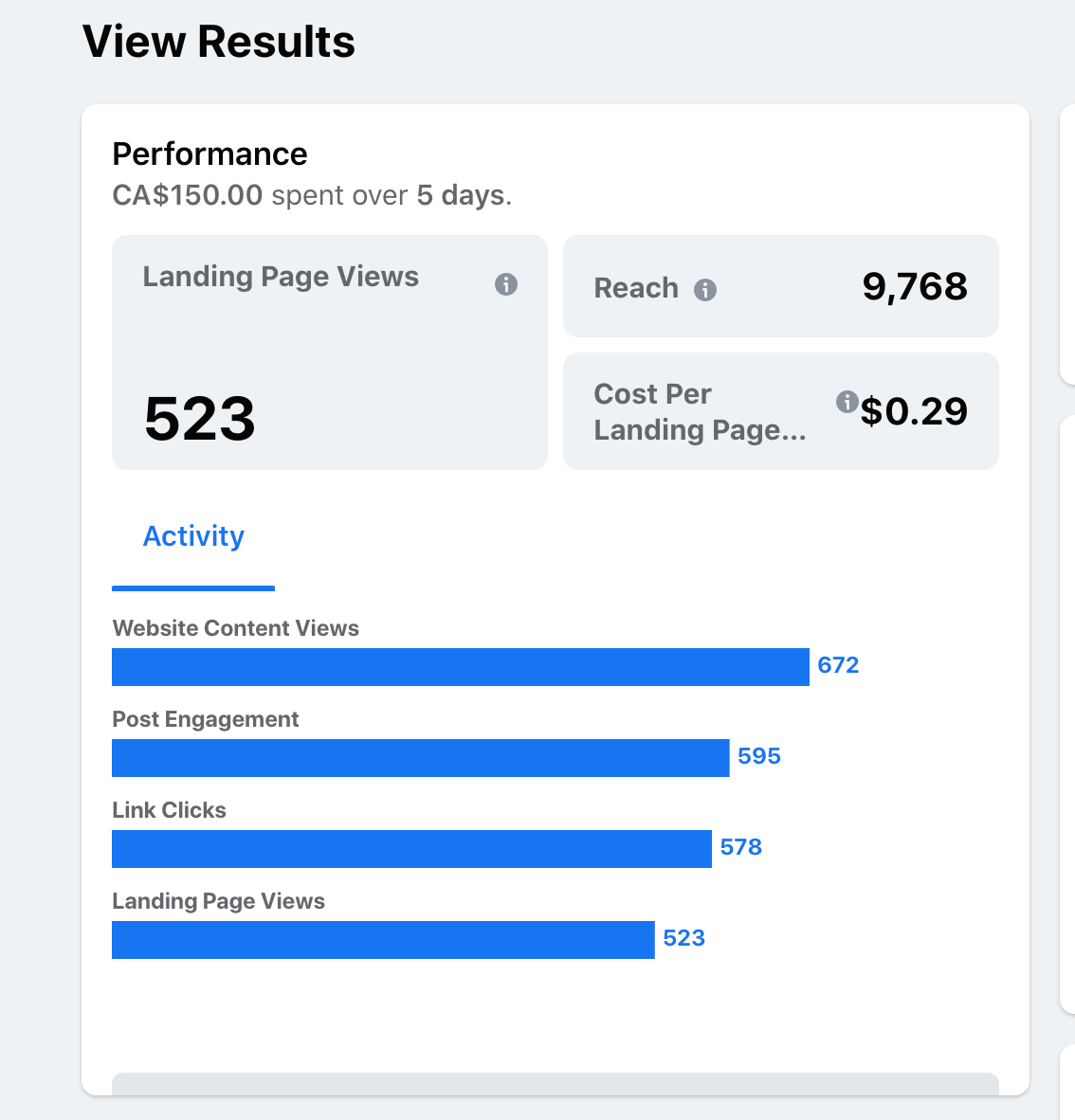Screen dimensions: 1075x1120
Task: Click the Landing Page Views info icon
Action: pyautogui.click(x=506, y=284)
